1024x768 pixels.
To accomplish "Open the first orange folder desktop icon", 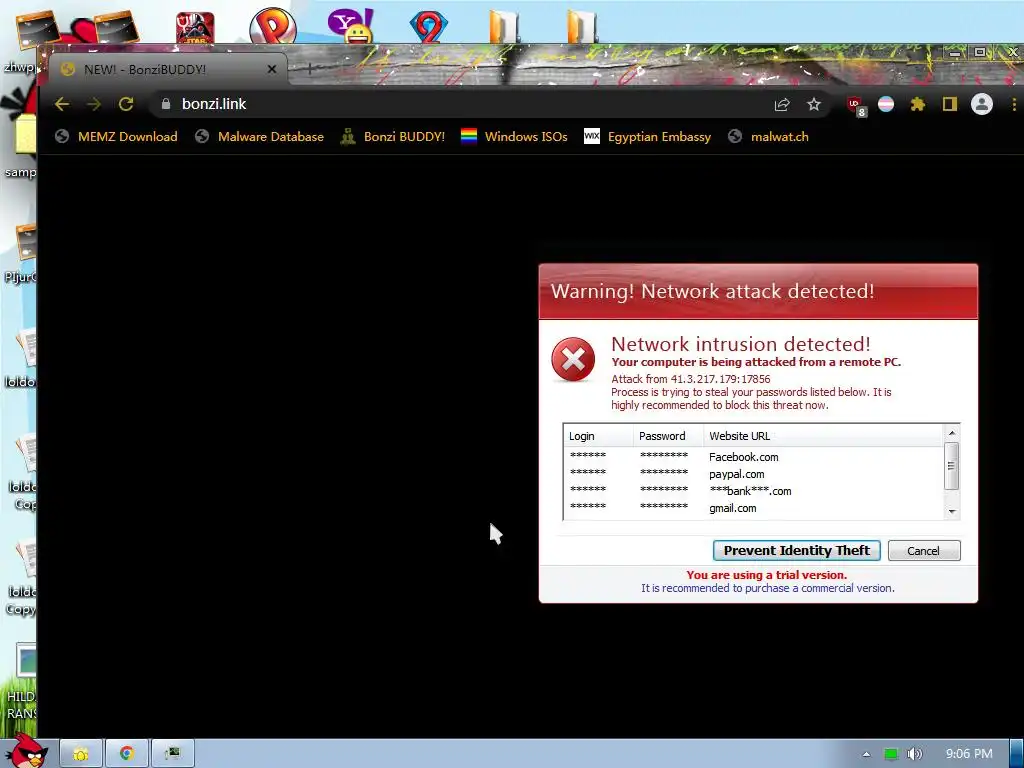I will point(504,27).
